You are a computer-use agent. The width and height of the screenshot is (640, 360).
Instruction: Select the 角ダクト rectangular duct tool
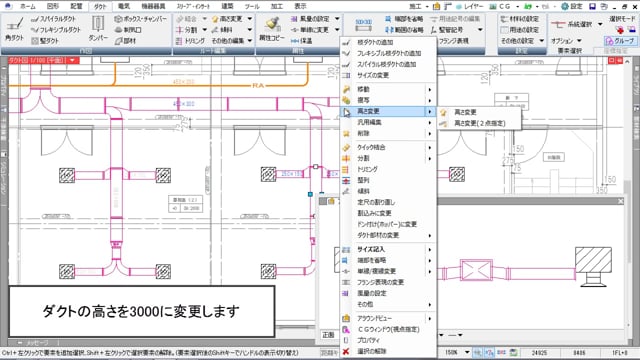click(14, 29)
